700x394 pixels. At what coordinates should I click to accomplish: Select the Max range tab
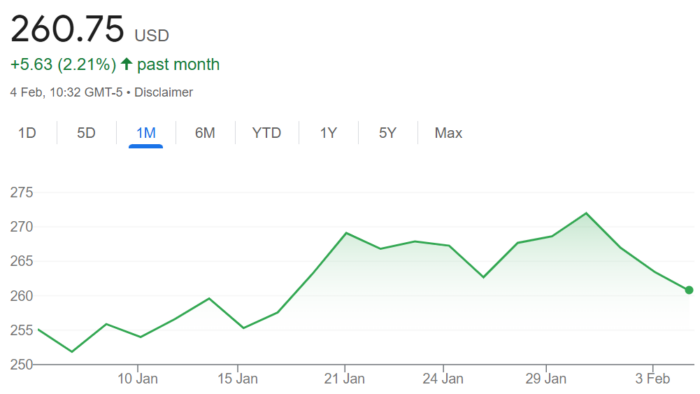448,133
